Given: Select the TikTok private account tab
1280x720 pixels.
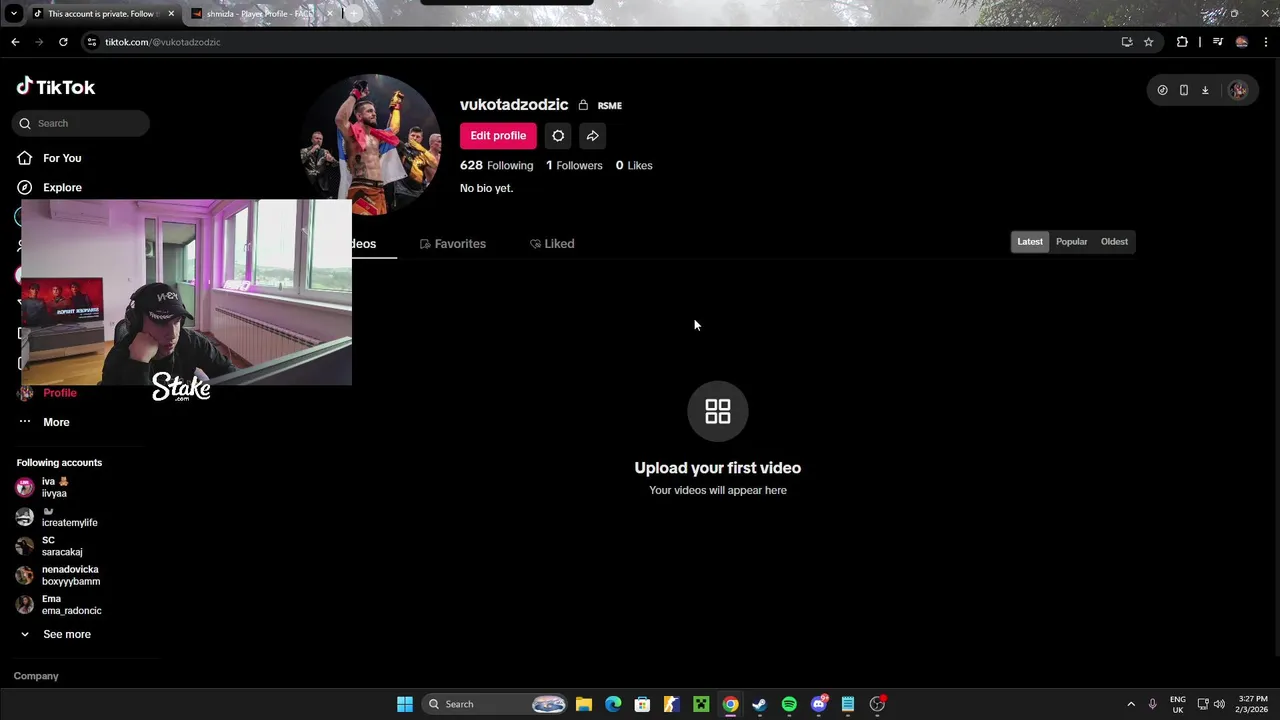Looking at the screenshot, I should (103, 14).
